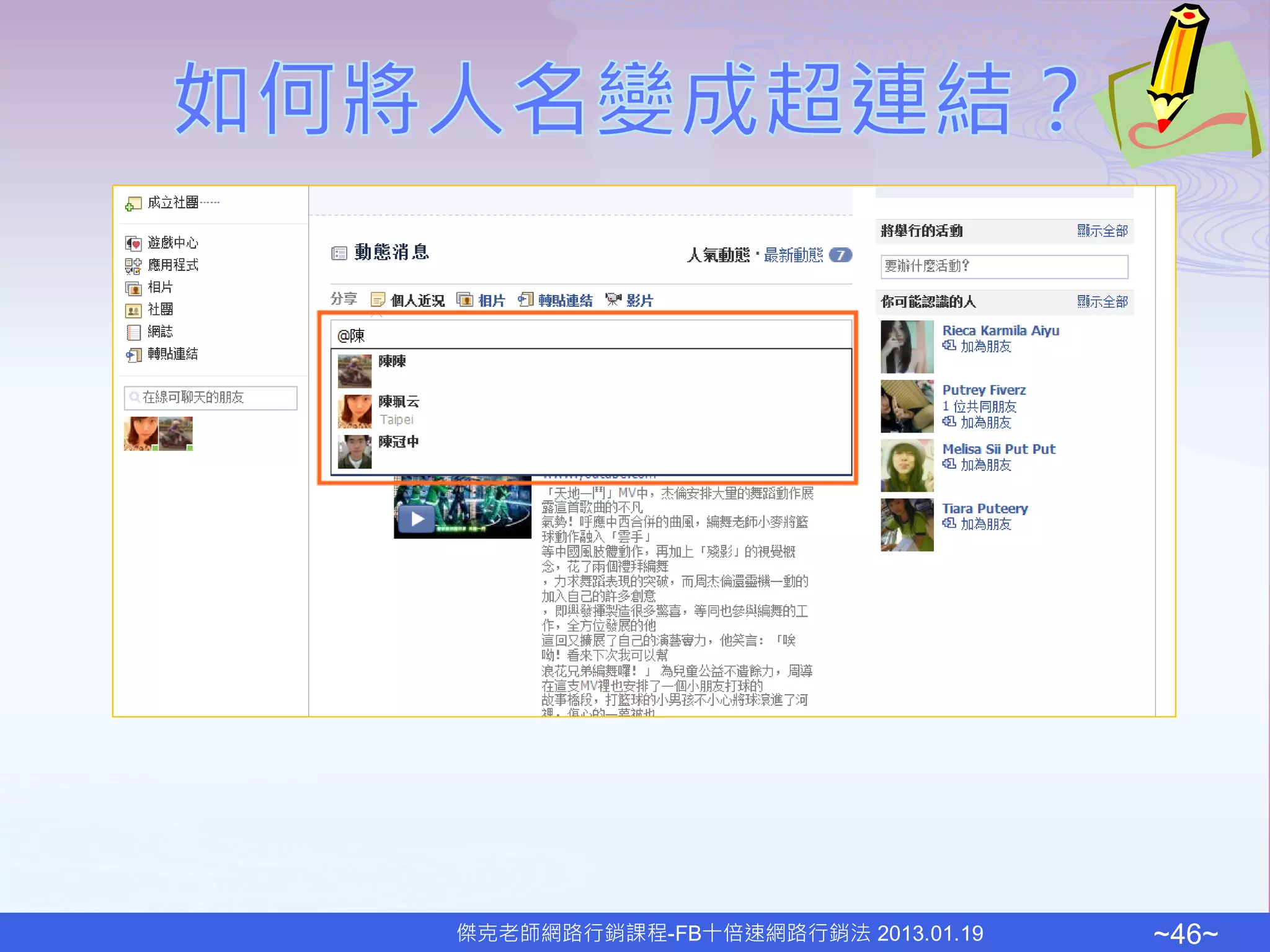This screenshot has height=952, width=1270.
Task: Click Rieca Karmila Aiyu's profile photo
Action: pos(907,346)
